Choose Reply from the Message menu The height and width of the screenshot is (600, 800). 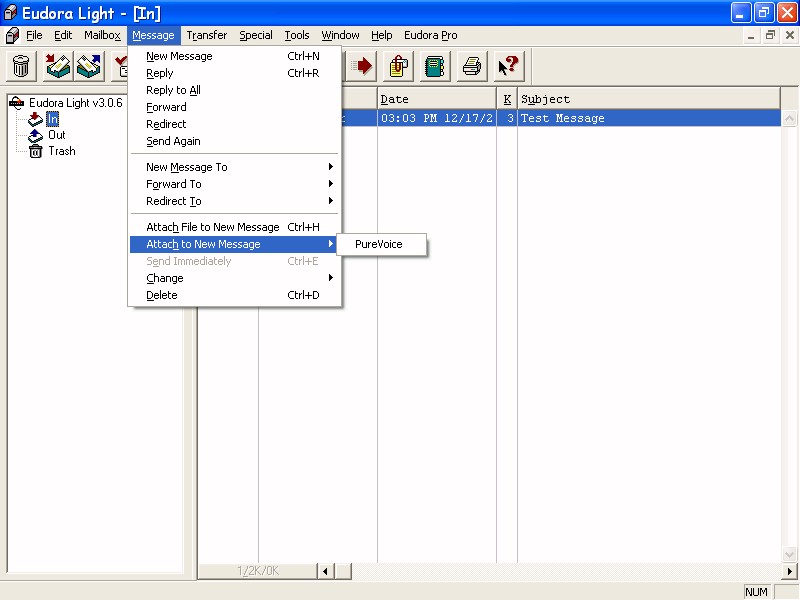click(234, 73)
